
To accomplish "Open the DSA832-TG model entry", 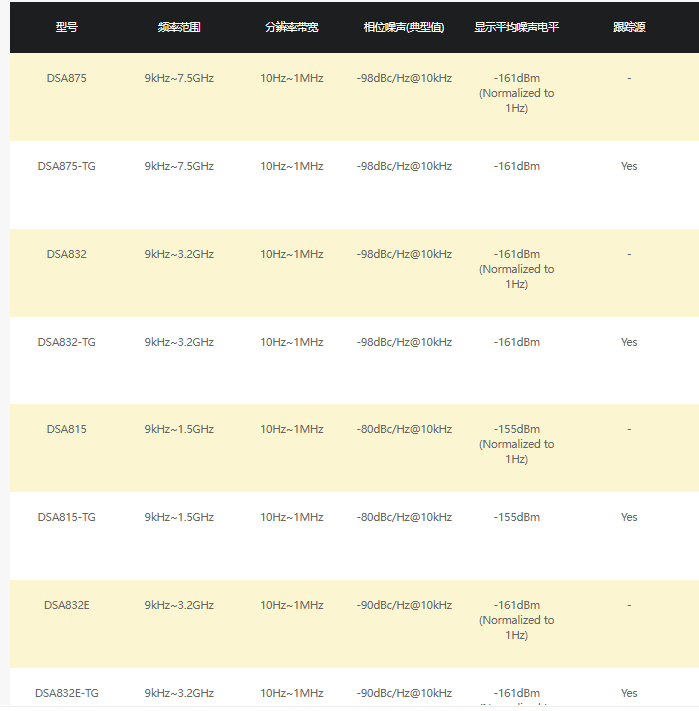I will pos(66,342).
